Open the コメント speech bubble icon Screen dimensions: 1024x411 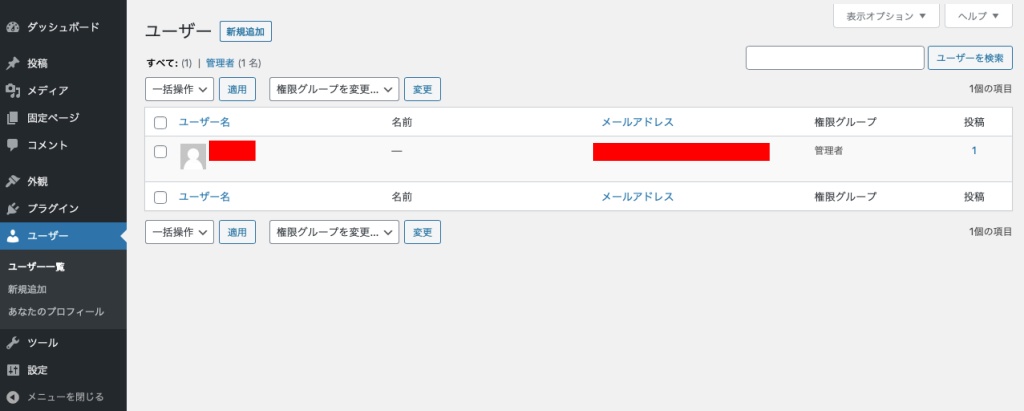pyautogui.click(x=12, y=145)
